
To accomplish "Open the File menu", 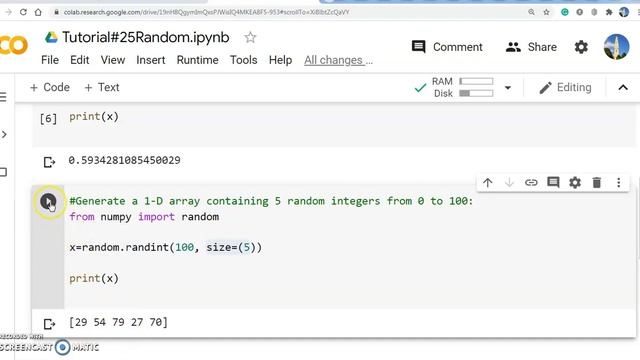I will coord(50,60).
